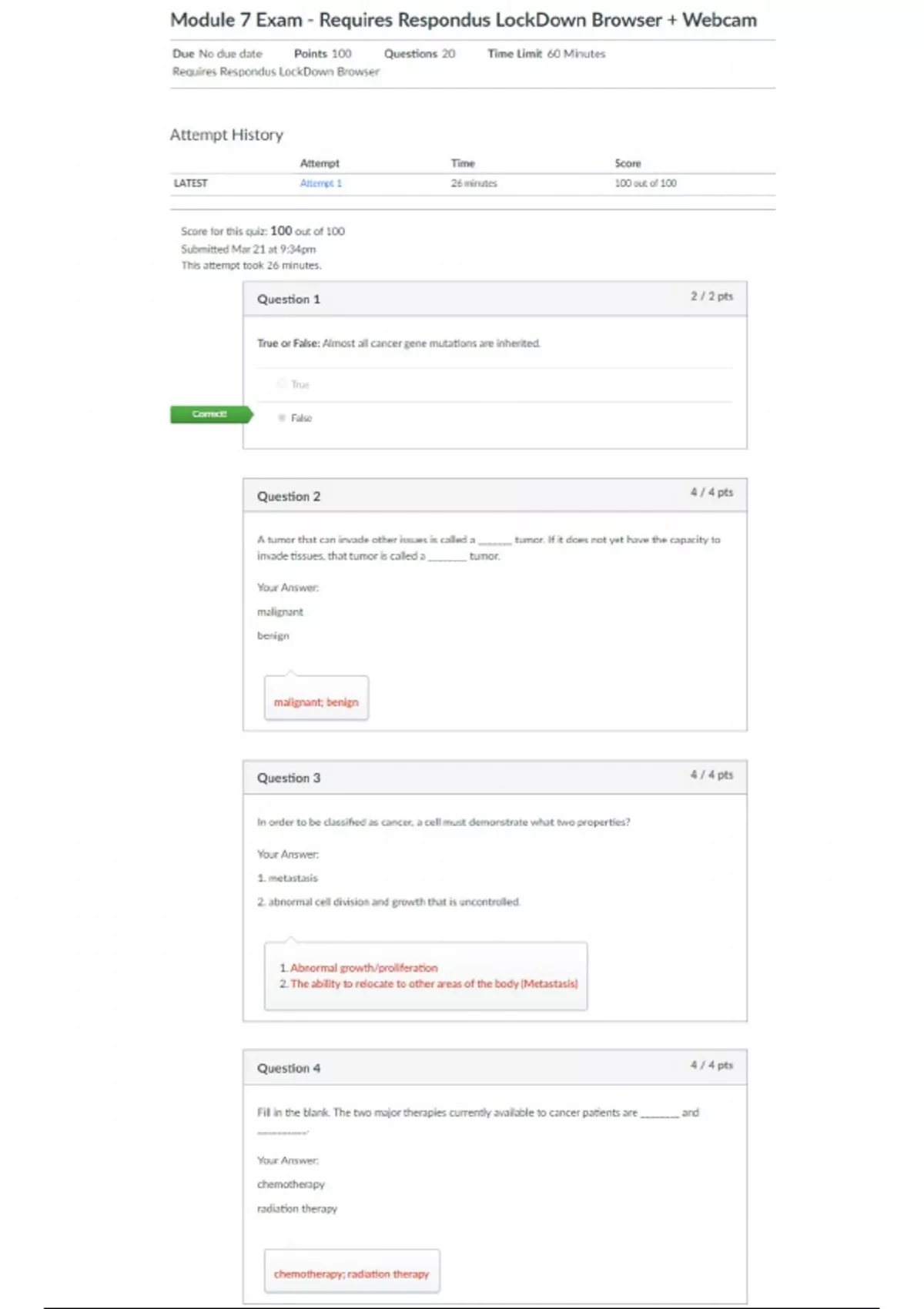
Task: Select the False radio button
Action: (x=282, y=418)
